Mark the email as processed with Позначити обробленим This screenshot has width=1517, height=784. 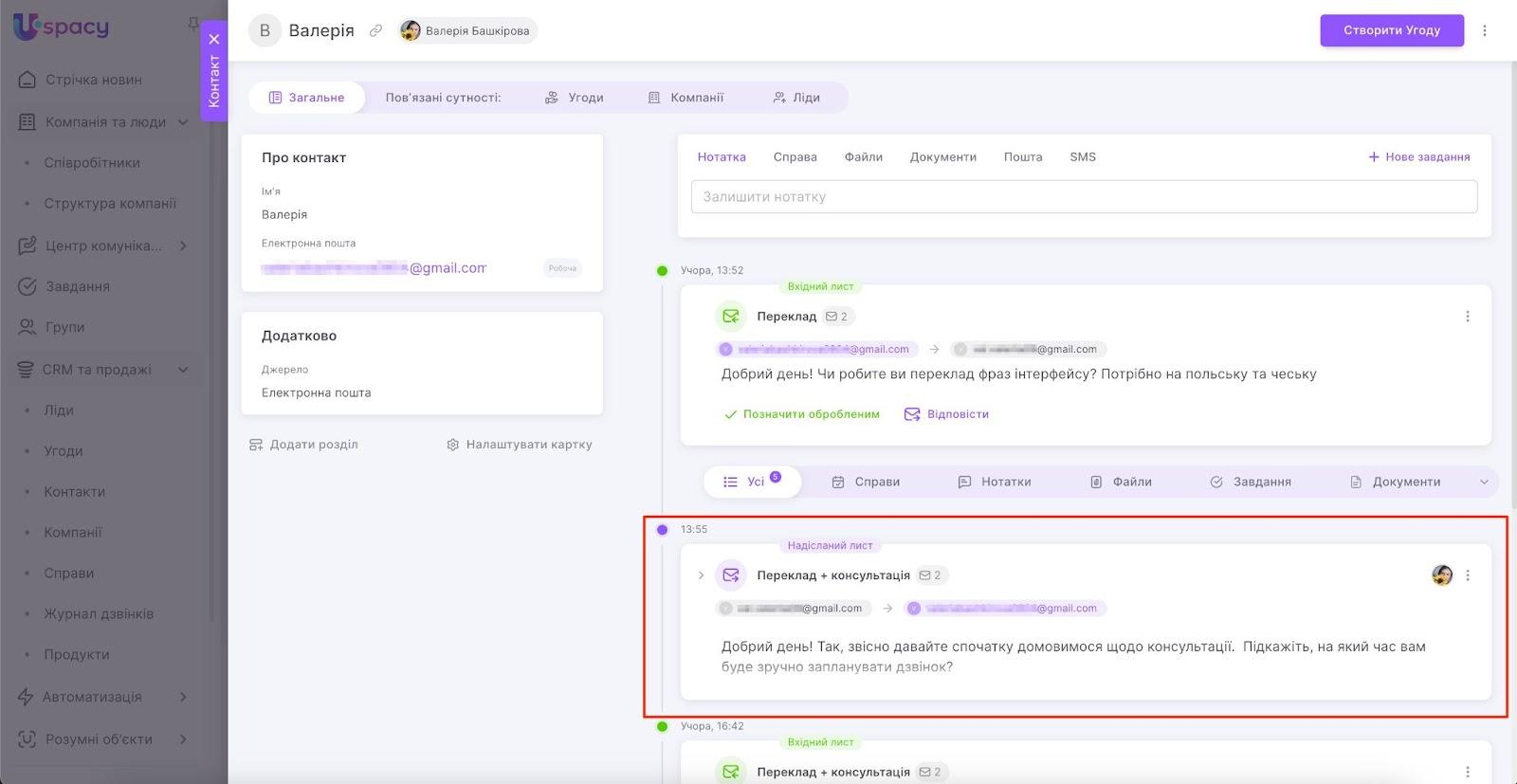(801, 414)
